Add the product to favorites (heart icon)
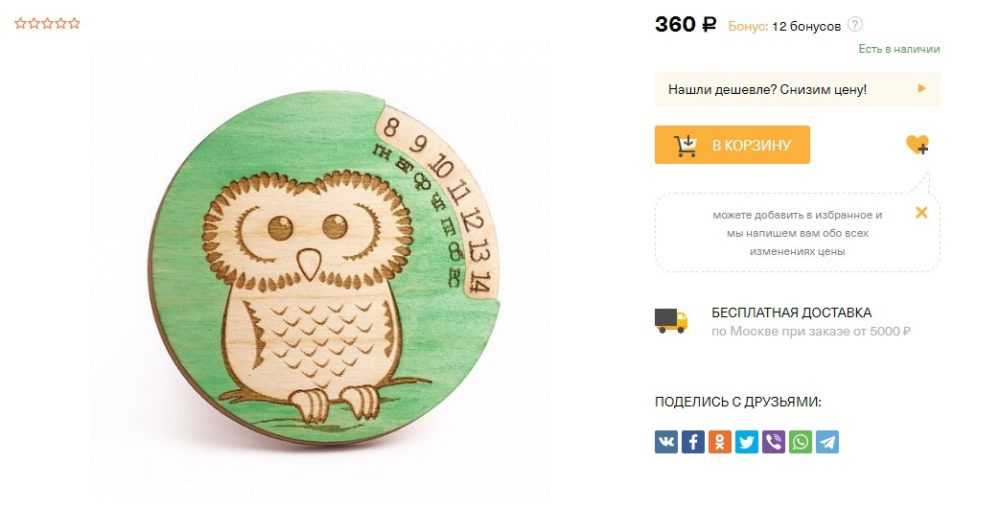 coord(917,145)
